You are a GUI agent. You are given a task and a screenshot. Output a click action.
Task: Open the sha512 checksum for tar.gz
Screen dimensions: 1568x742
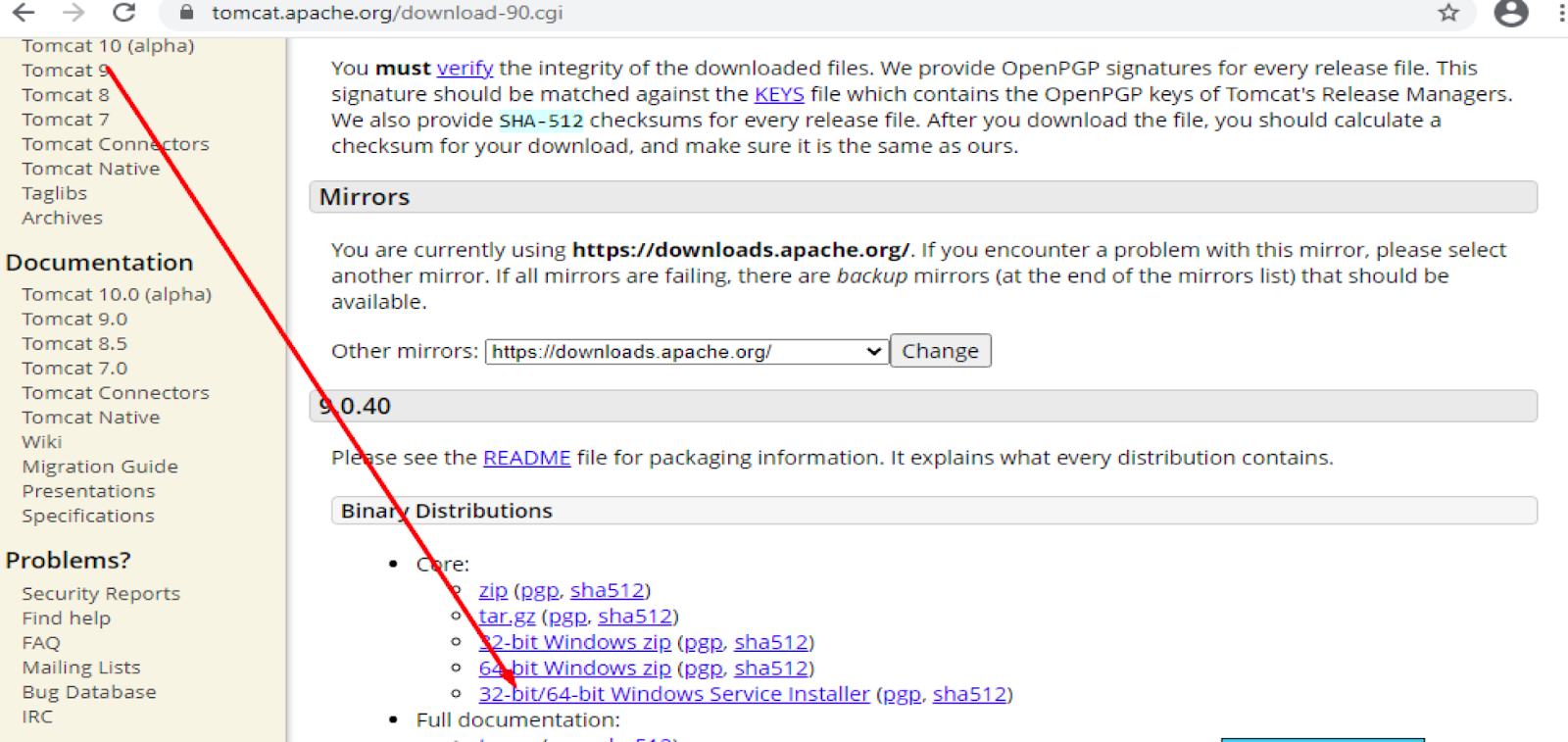pos(635,616)
